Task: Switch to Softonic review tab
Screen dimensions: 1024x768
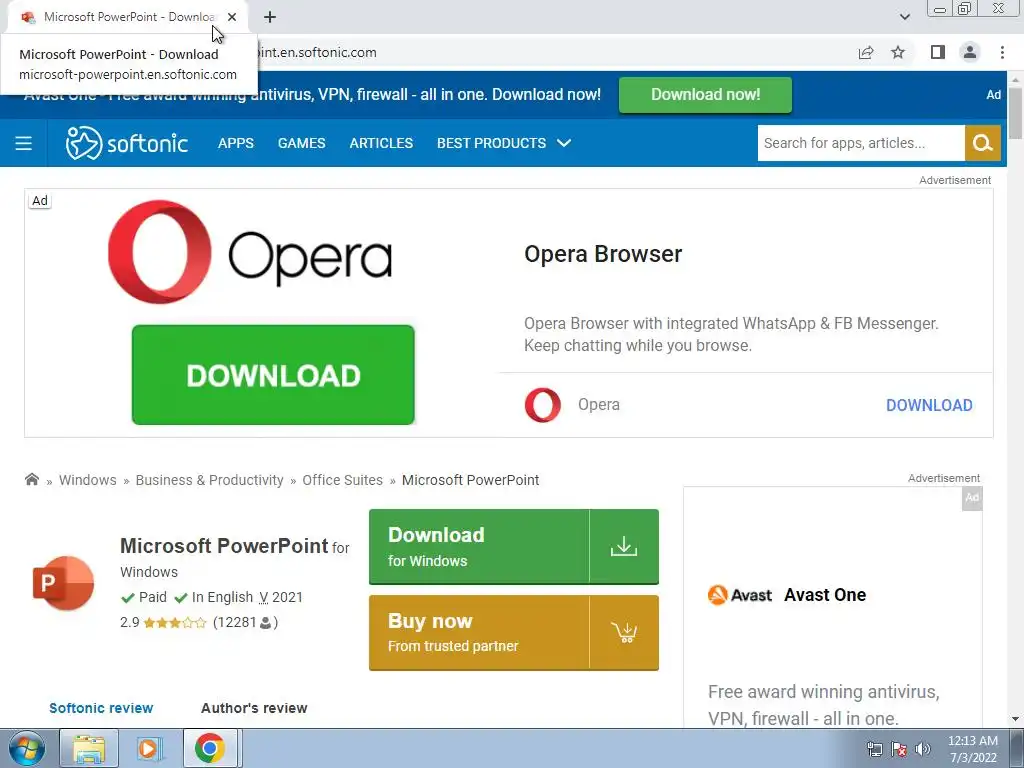Action: coord(101,708)
